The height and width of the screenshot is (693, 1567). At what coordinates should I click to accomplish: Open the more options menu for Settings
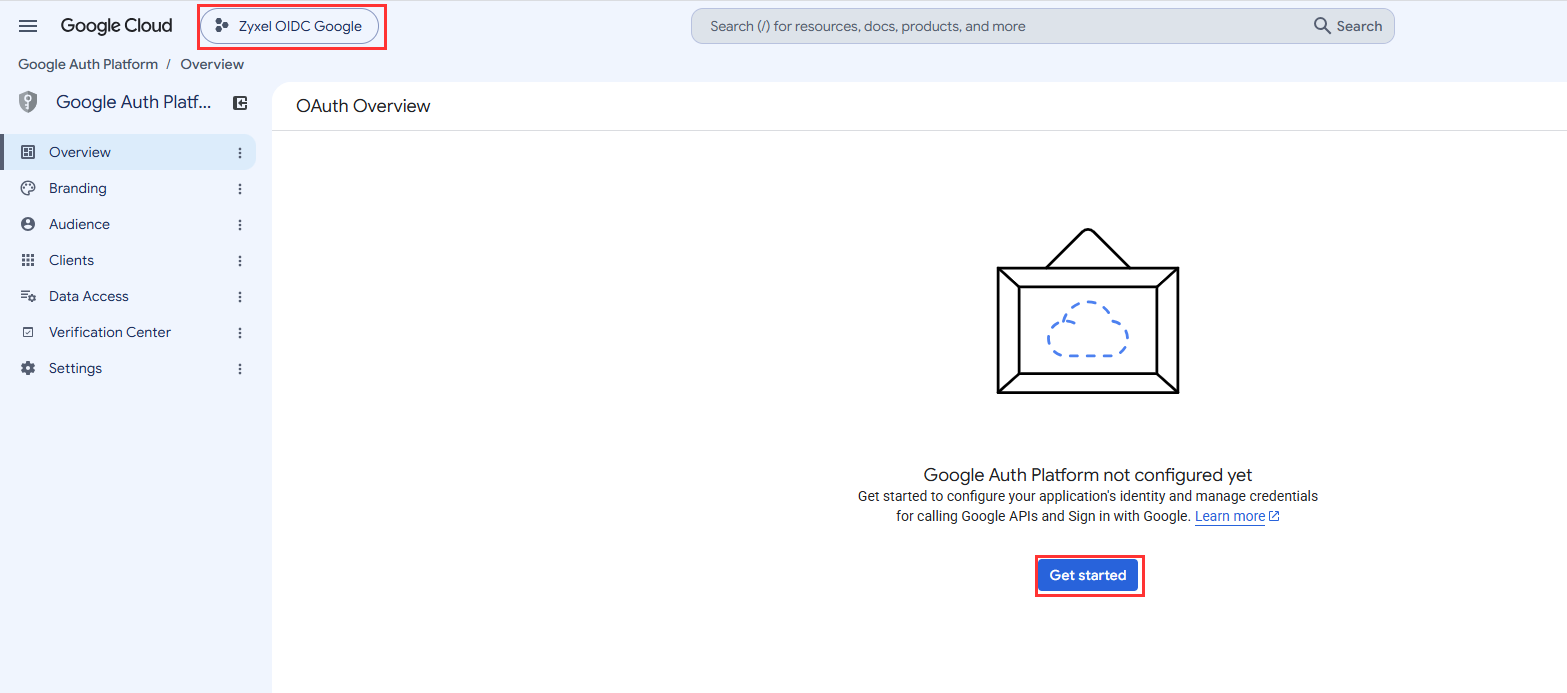(x=240, y=369)
